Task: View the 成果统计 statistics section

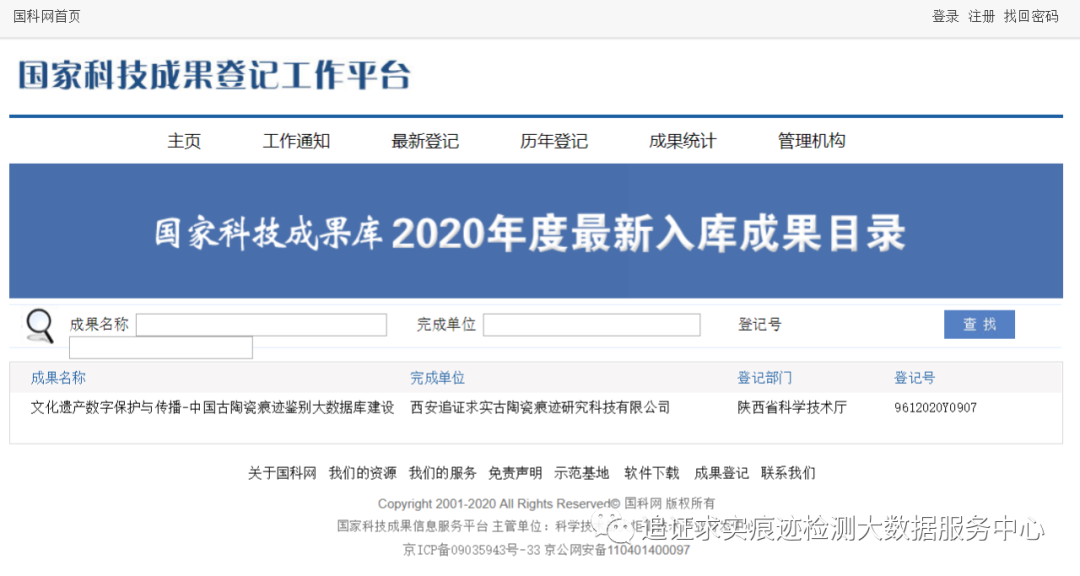Action: pyautogui.click(x=684, y=140)
